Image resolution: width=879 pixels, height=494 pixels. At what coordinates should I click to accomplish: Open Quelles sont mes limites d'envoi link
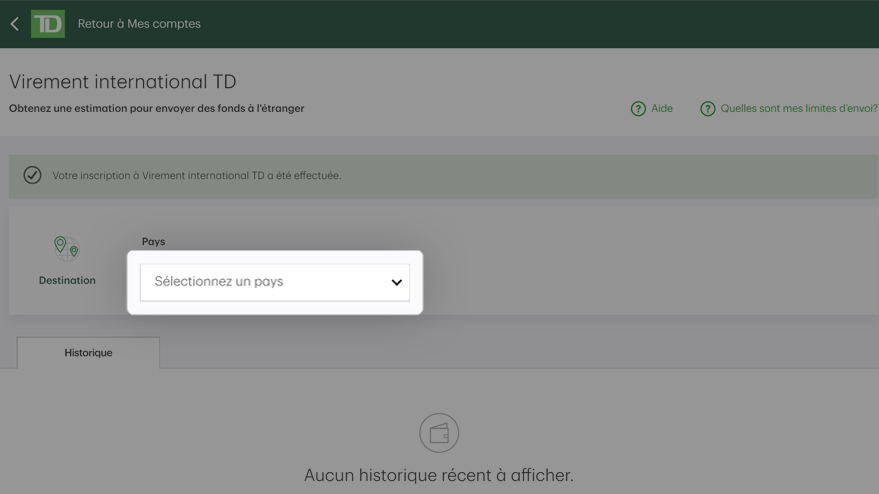[x=799, y=108]
